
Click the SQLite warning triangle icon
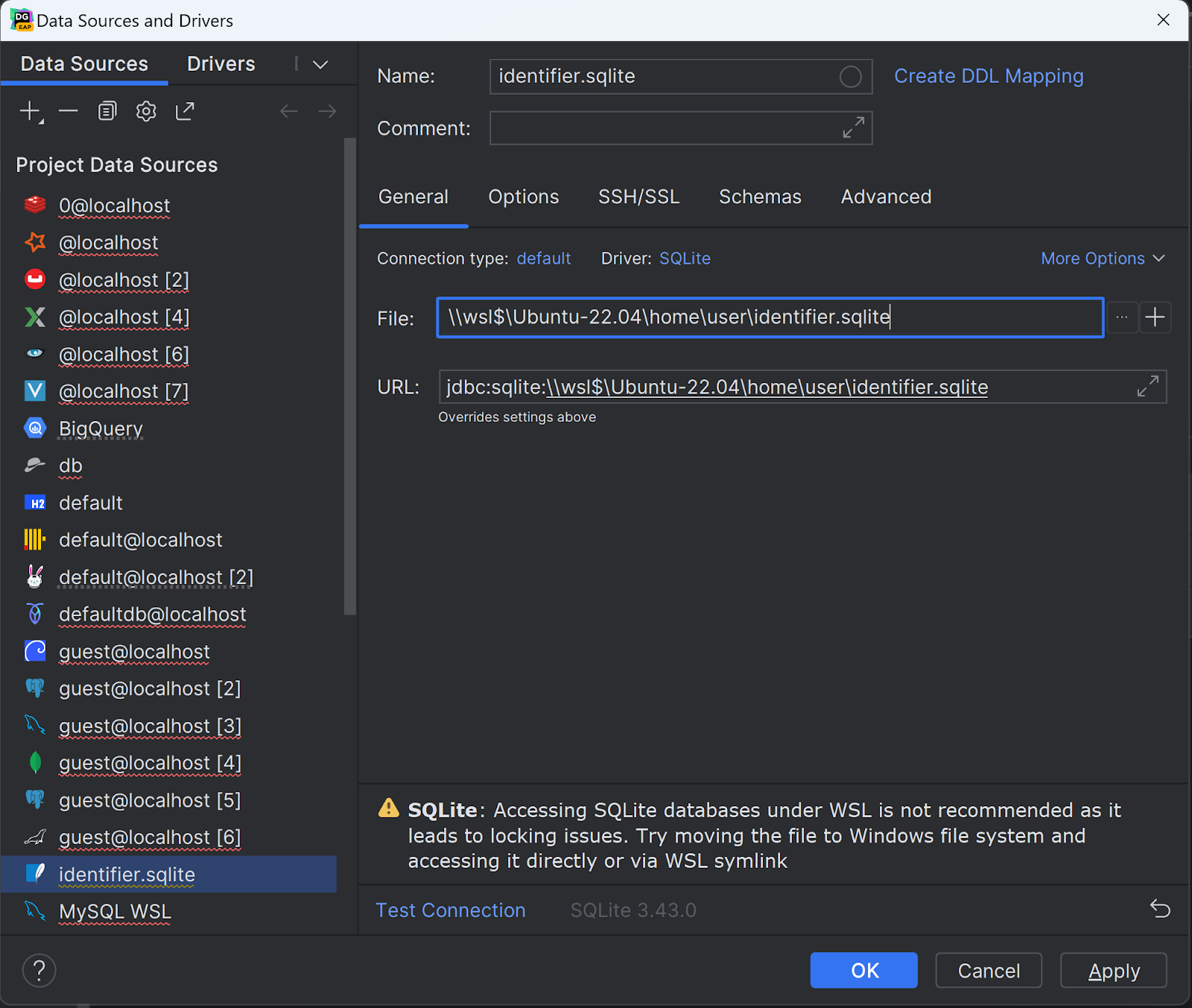tap(389, 808)
